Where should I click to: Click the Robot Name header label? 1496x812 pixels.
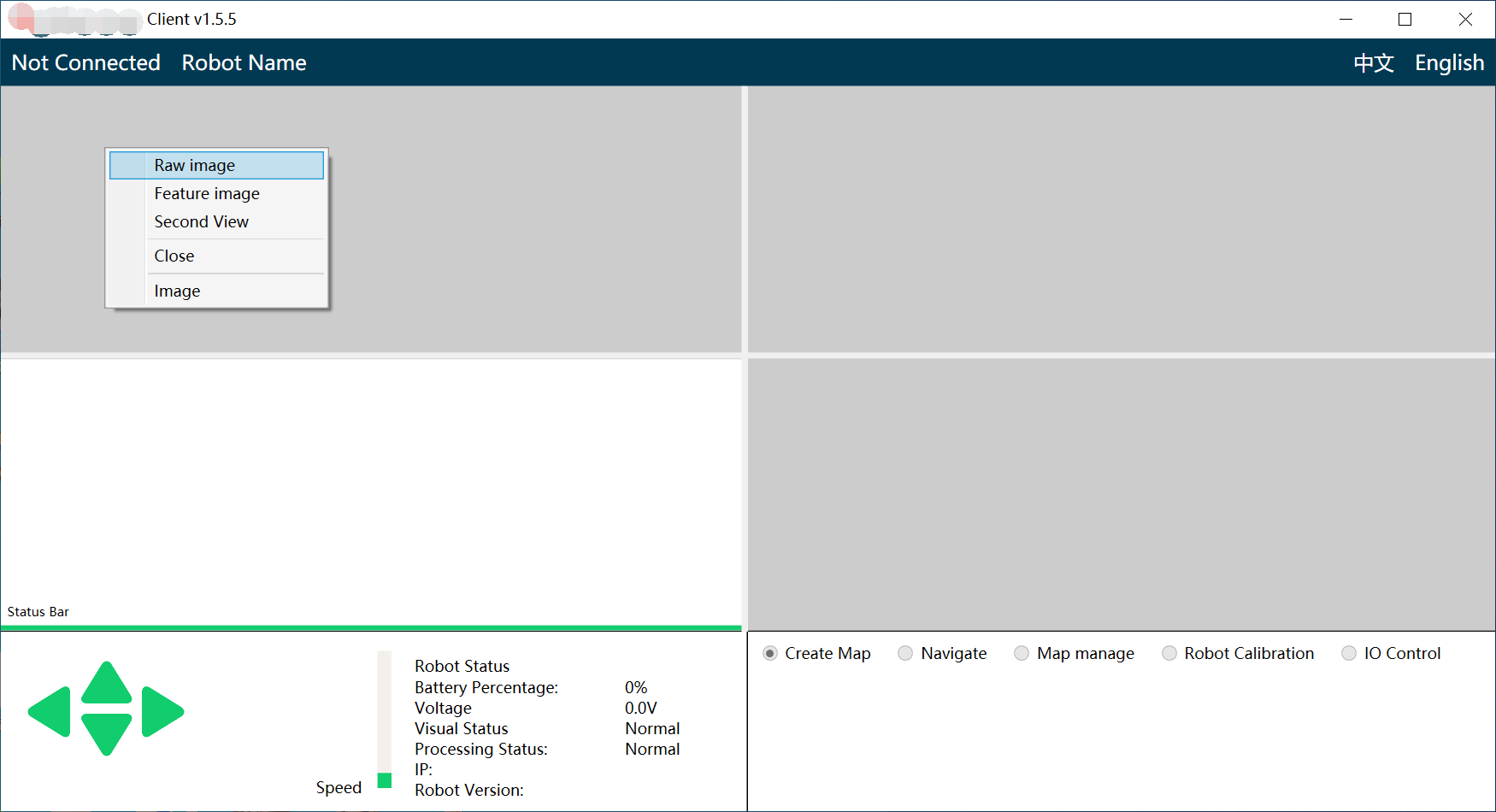[x=244, y=63]
